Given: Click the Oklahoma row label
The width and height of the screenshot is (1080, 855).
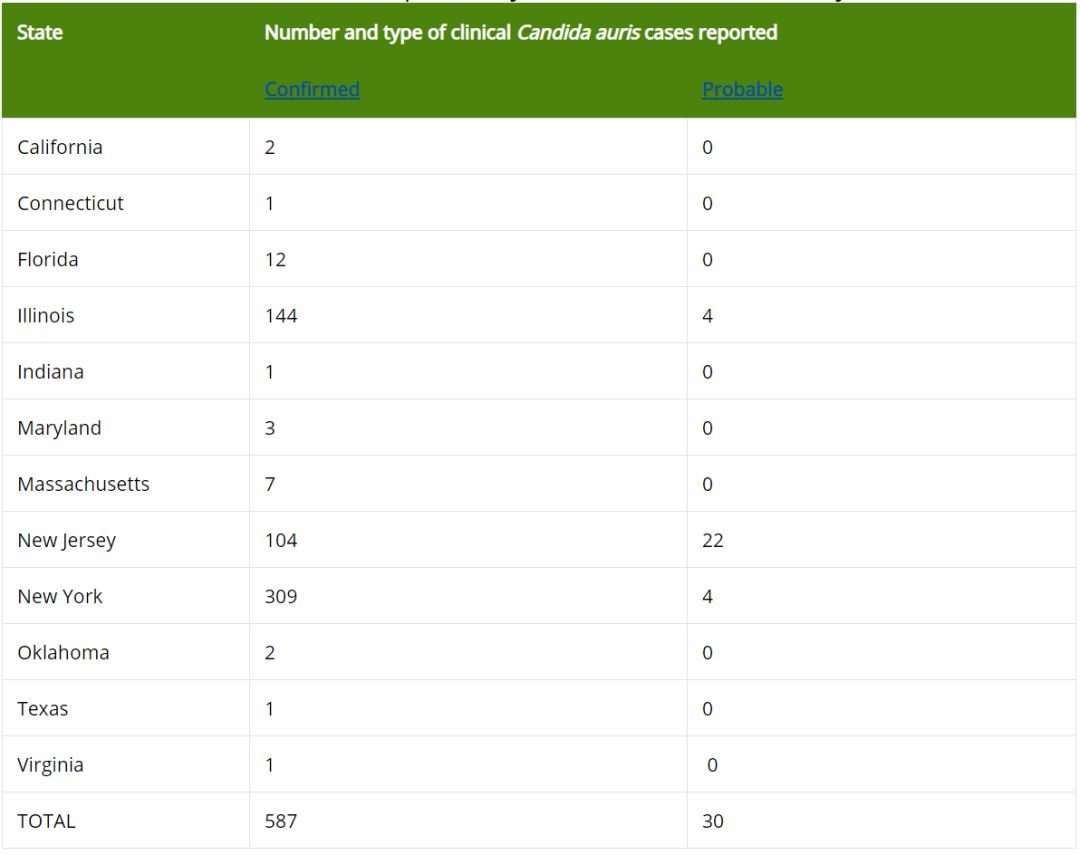Looking at the screenshot, I should (x=63, y=653).
